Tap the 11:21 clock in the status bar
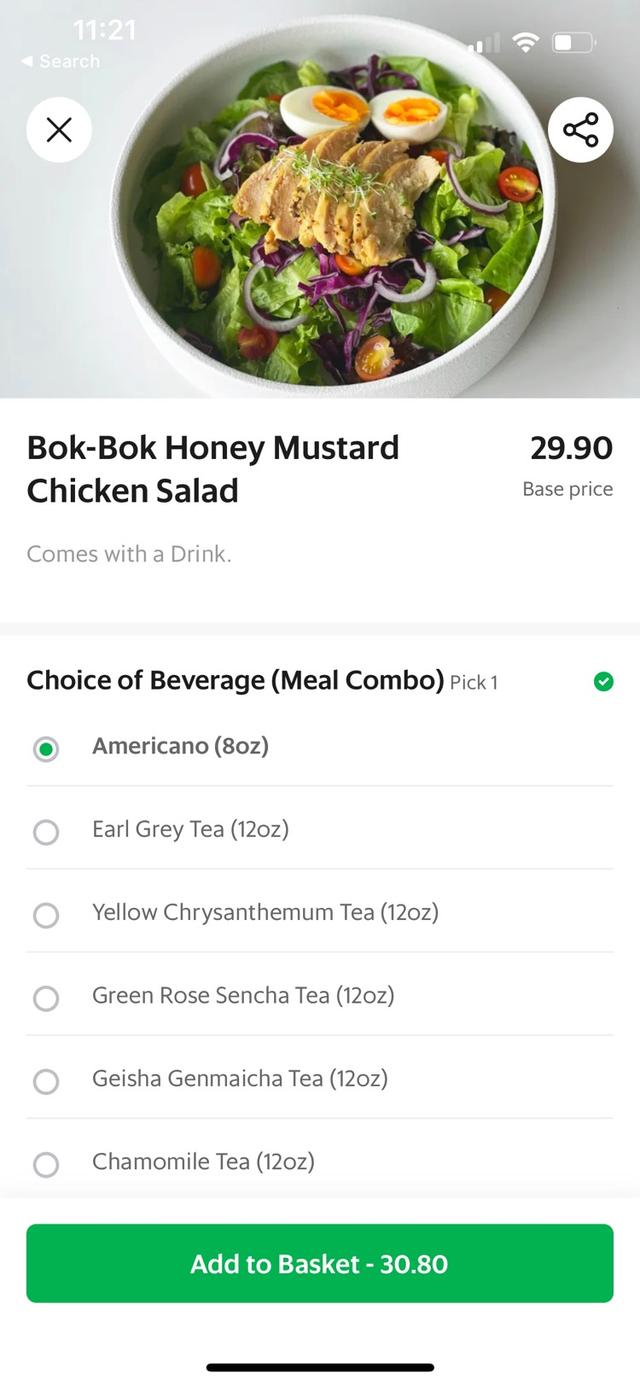The width and height of the screenshot is (640, 1385). pos(104,31)
